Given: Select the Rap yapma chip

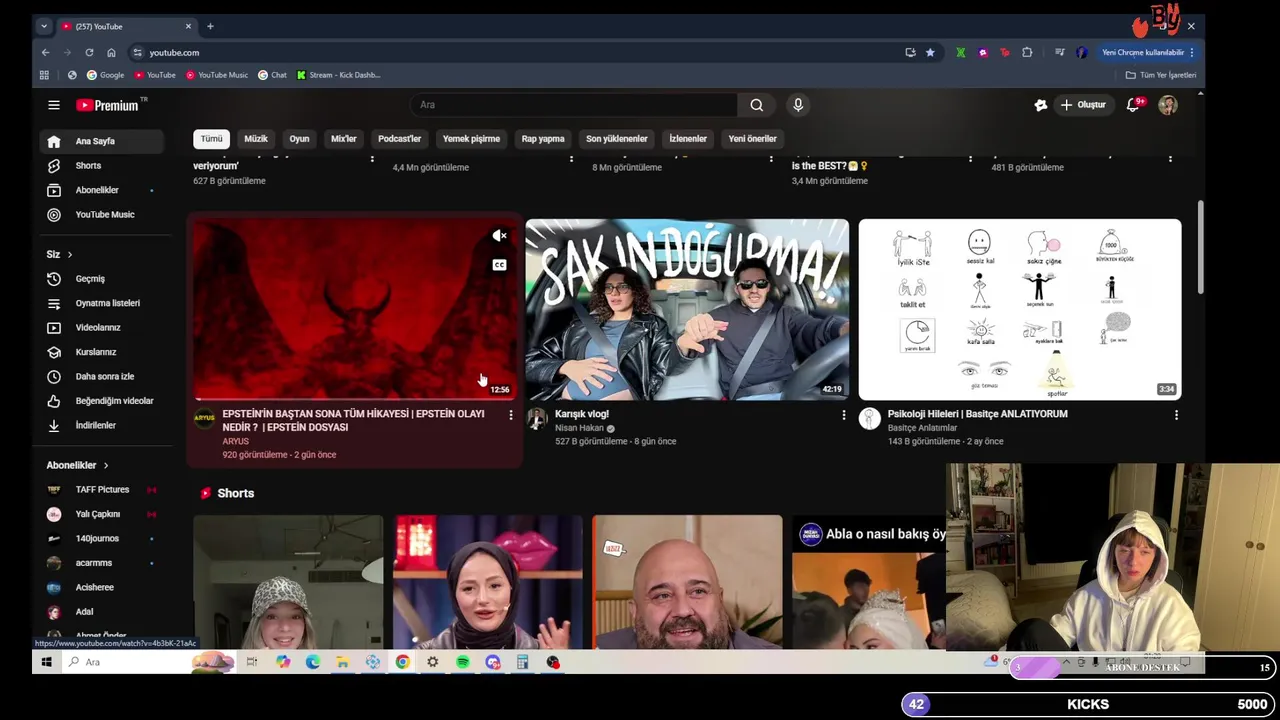Looking at the screenshot, I should (543, 139).
